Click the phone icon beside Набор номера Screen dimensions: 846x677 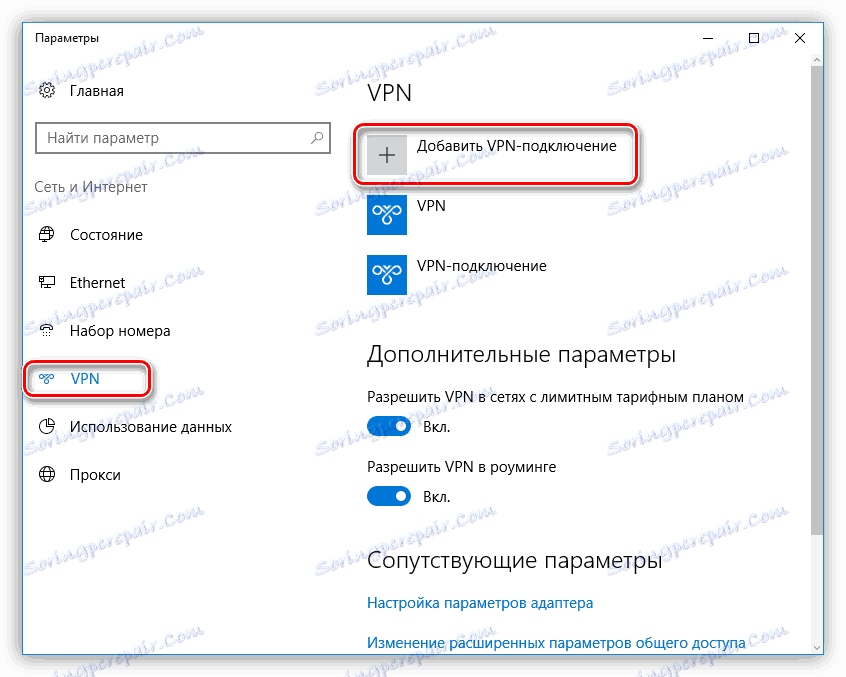tap(46, 330)
